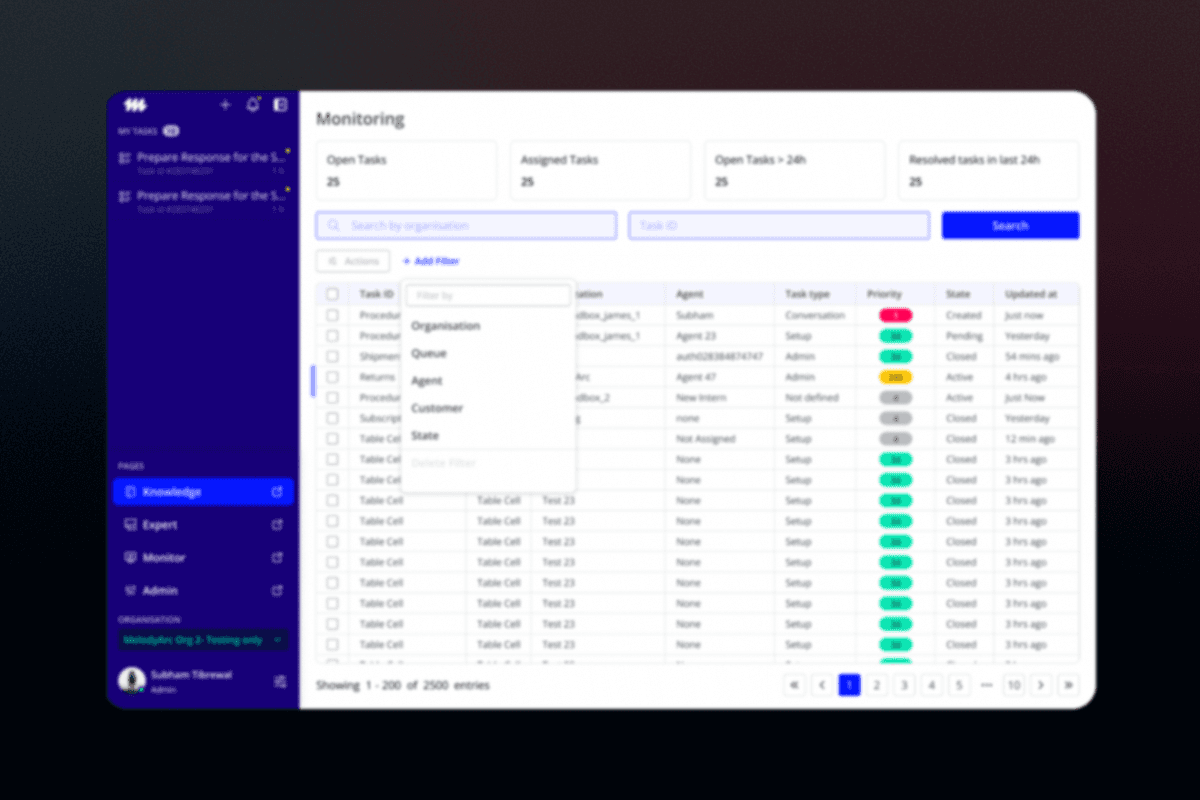Open Monitor in new window icon
This screenshot has height=800, width=1200.
278,558
